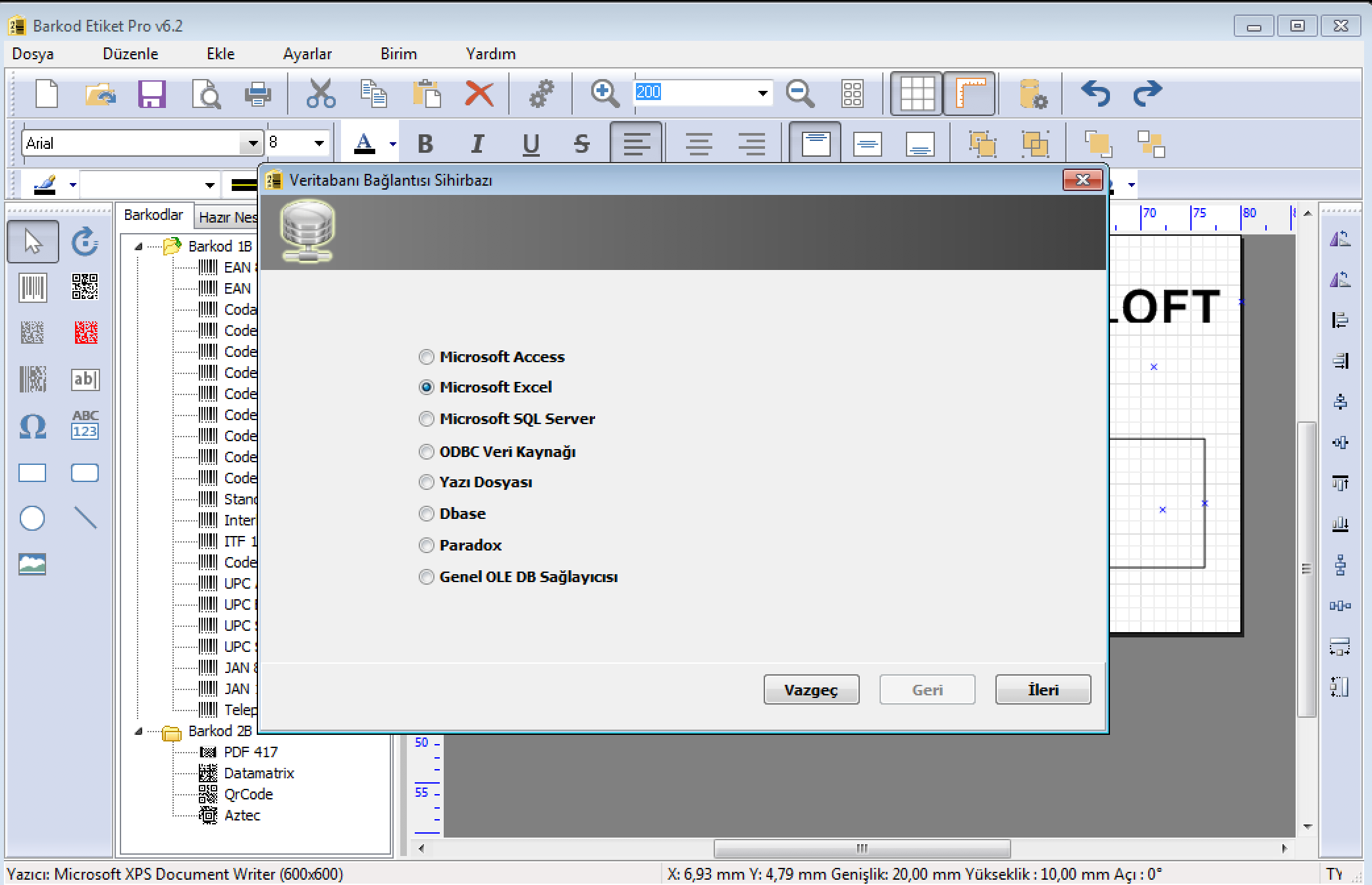Viewport: 1372px width, 885px height.
Task: Zoom in with magnifier plus
Action: pyautogui.click(x=604, y=94)
